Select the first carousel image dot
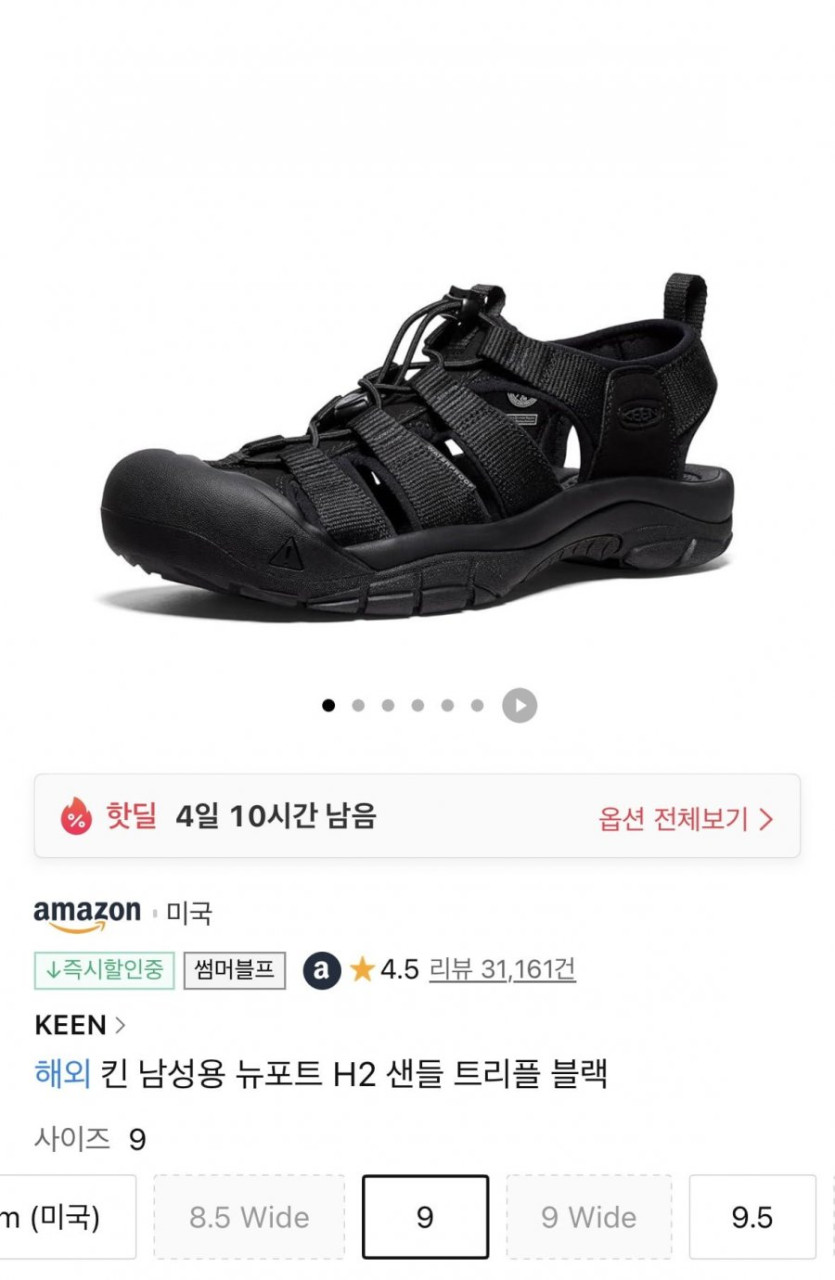 pos(328,705)
